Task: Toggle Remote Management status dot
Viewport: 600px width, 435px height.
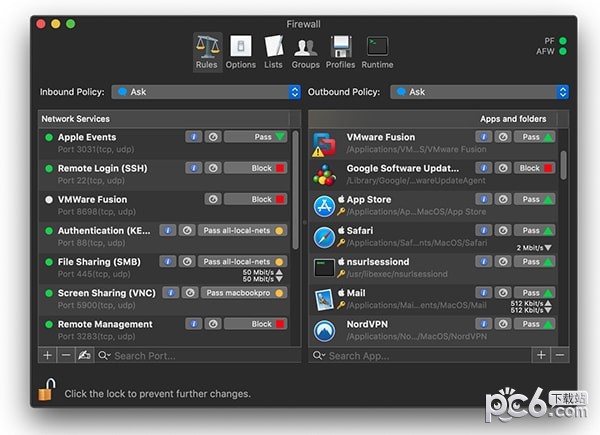Action: 49,324
